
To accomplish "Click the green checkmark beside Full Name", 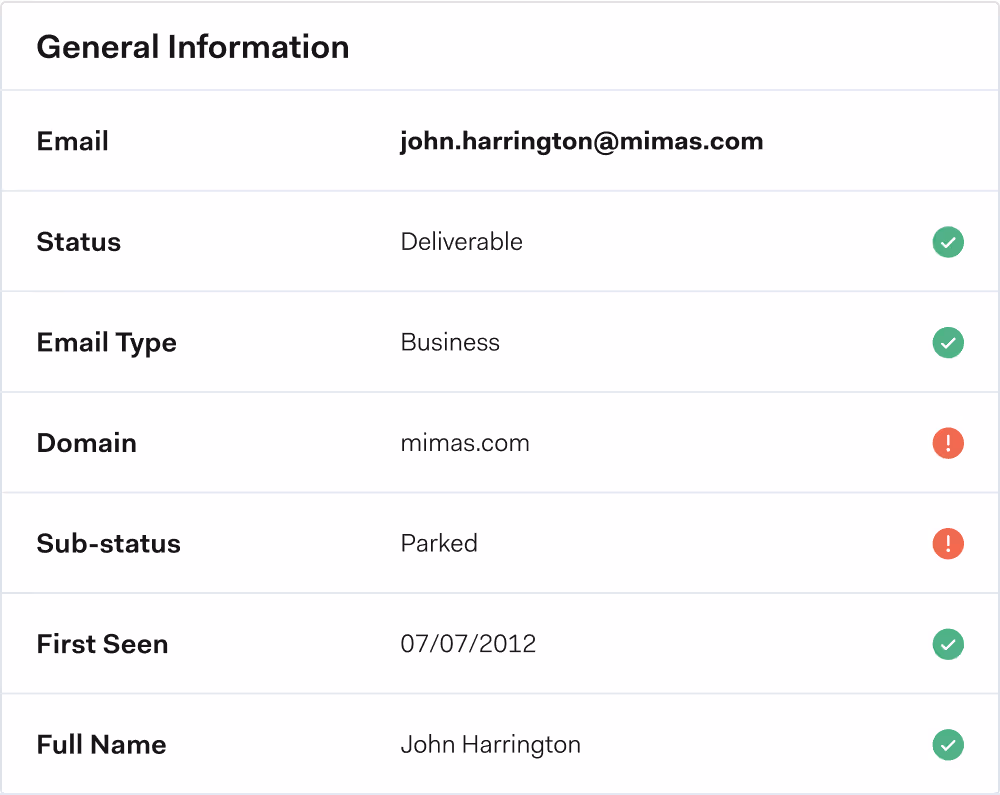I will [x=948, y=745].
